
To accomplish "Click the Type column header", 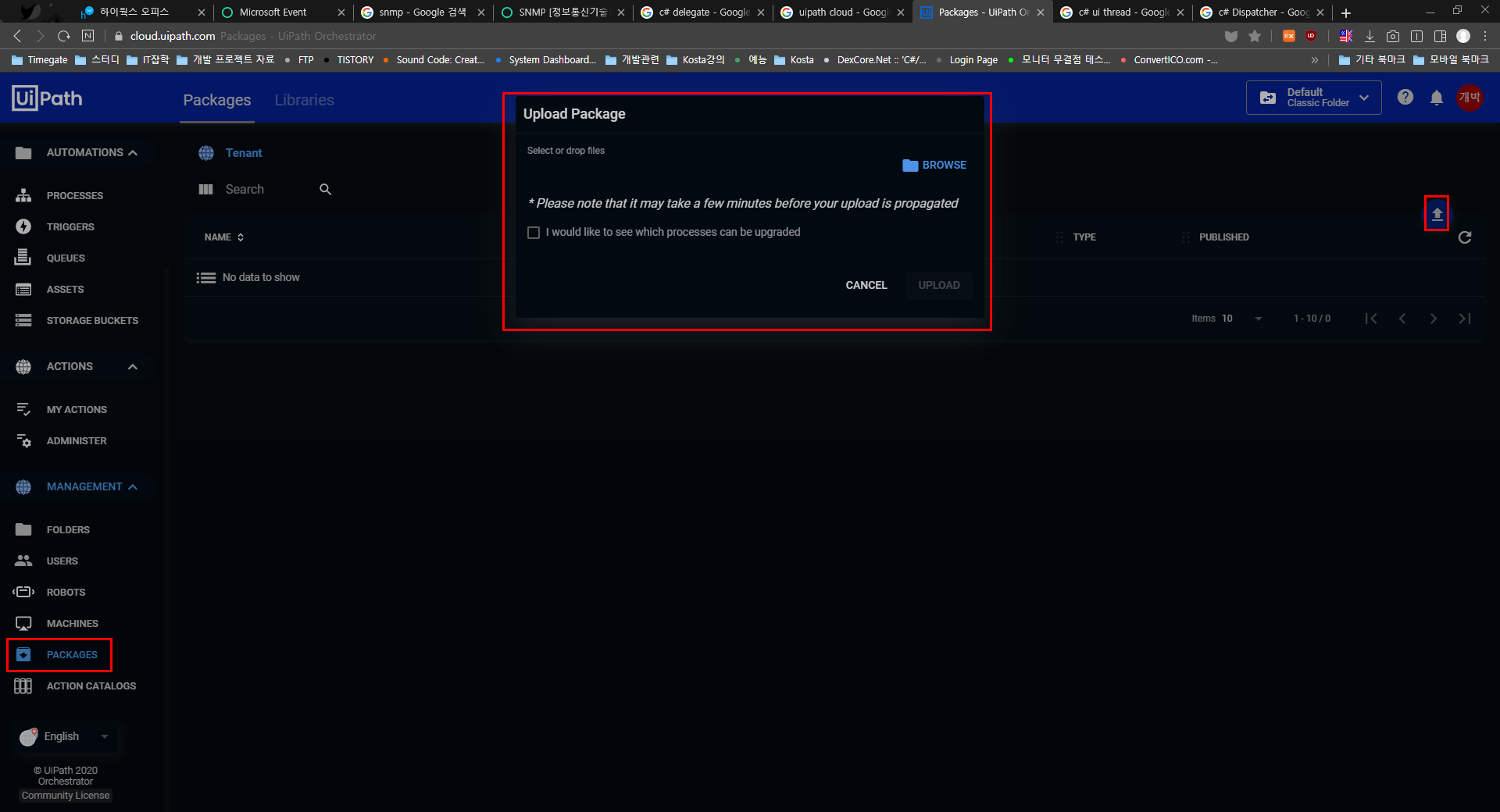I will pyautogui.click(x=1084, y=237).
